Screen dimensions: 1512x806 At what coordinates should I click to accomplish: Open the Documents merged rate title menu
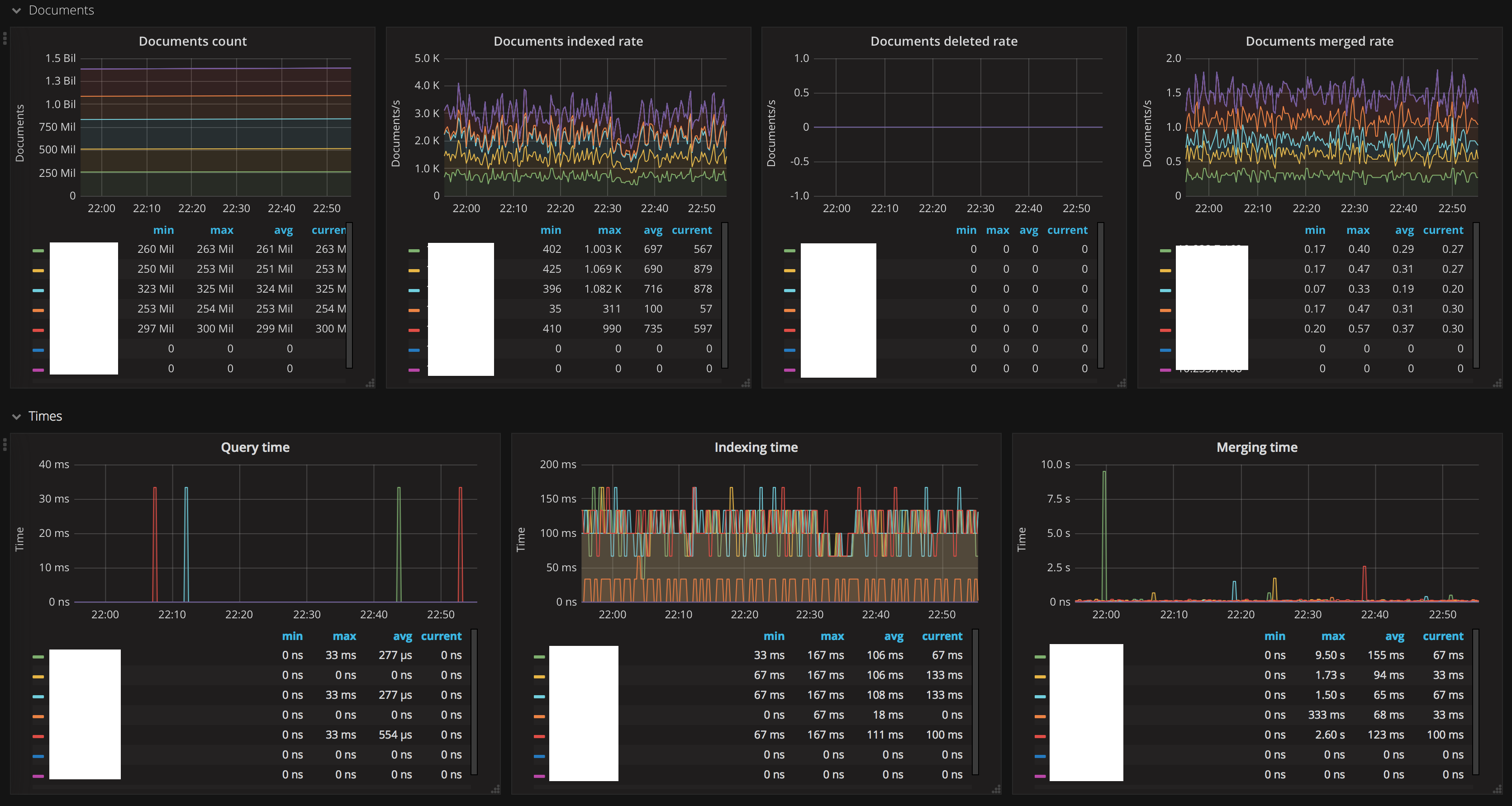[x=1319, y=41]
